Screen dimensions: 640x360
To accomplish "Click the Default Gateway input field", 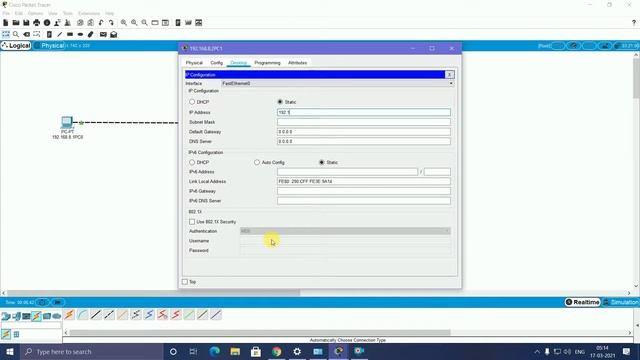I will pos(364,132).
